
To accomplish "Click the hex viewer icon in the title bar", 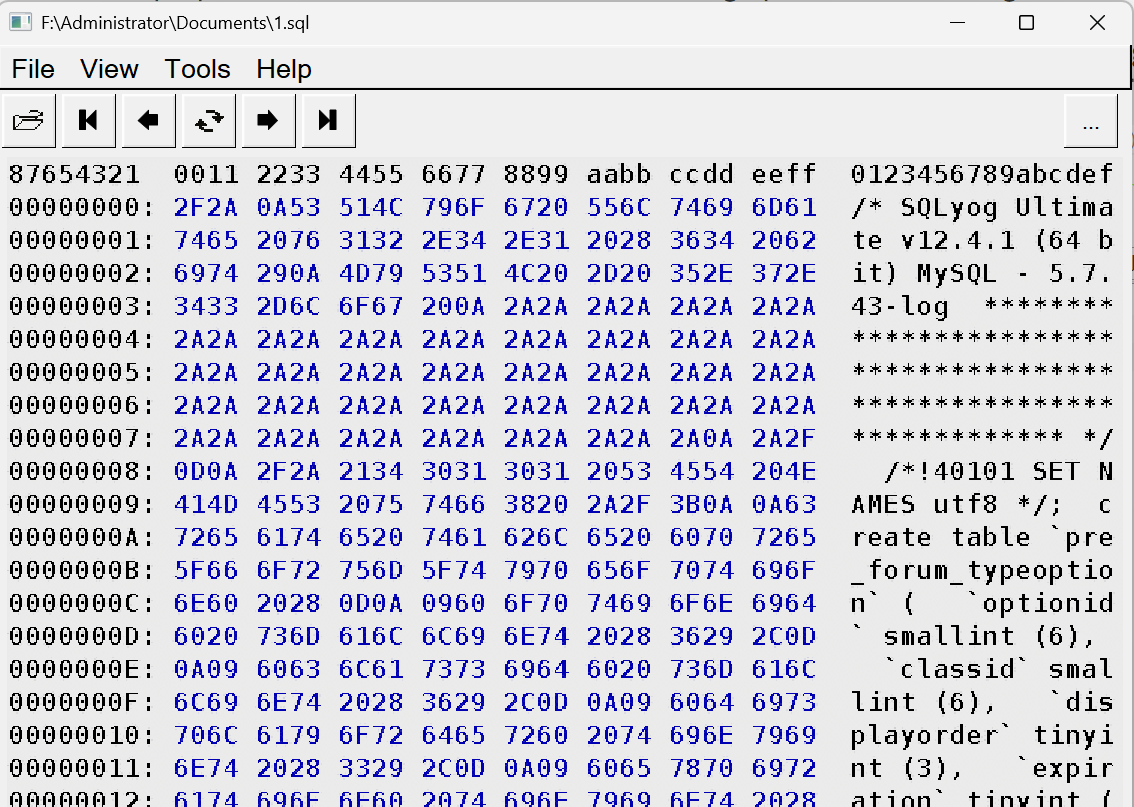I will 21,21.
